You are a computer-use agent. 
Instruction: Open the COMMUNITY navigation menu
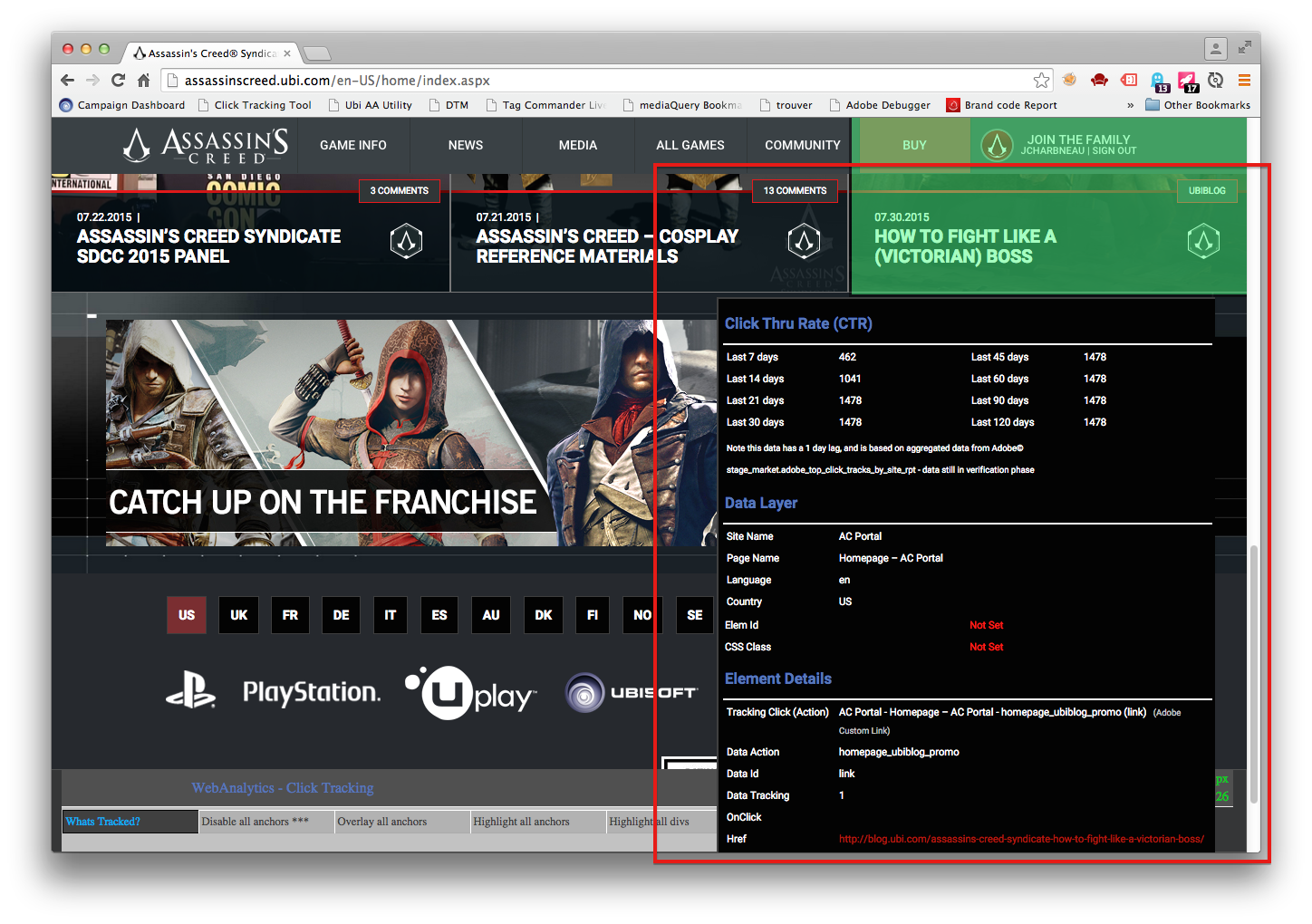pos(802,145)
